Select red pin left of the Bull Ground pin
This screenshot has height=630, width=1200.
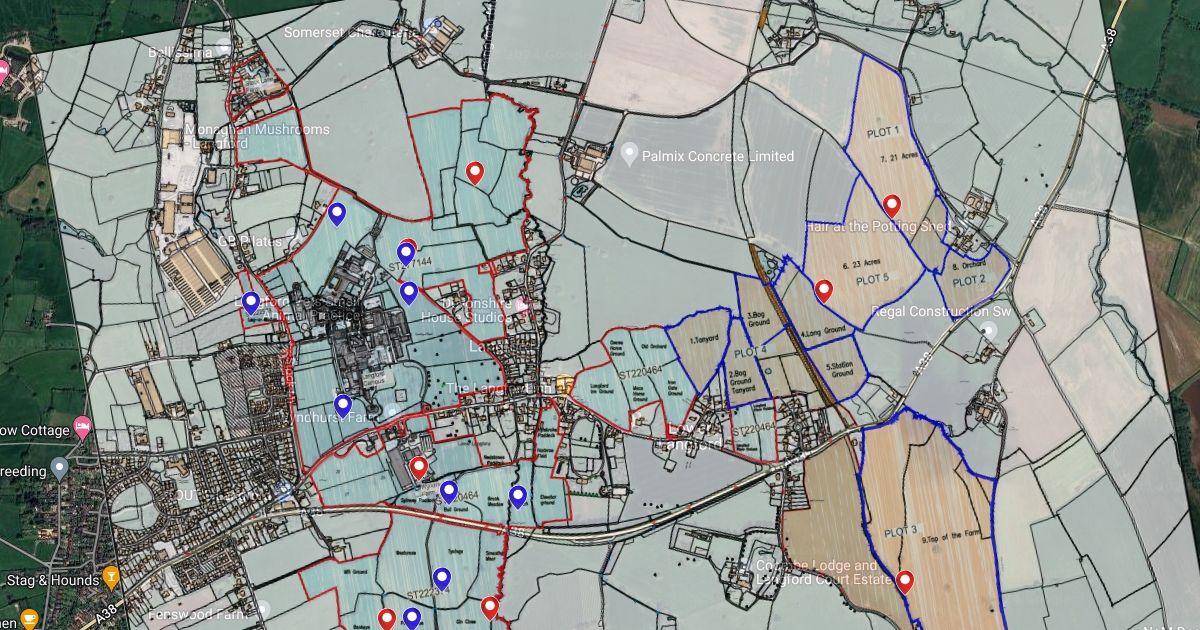pos(419,467)
